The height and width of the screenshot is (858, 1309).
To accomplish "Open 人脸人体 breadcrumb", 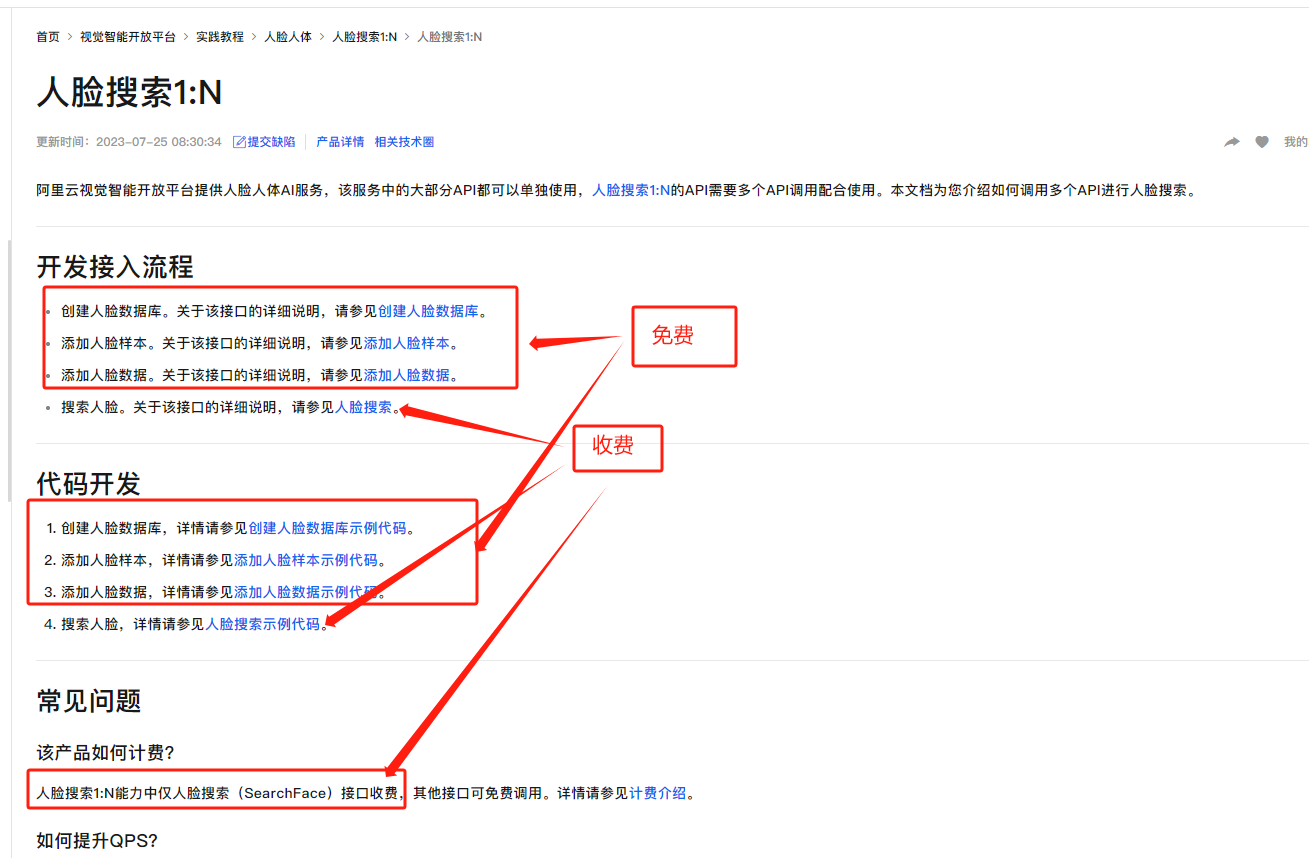I will 288,36.
